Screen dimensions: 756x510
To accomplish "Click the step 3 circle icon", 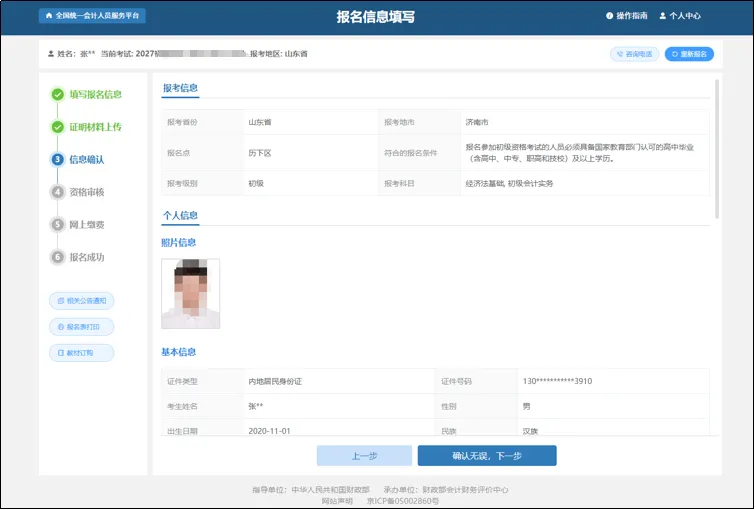I will pyautogui.click(x=58, y=160).
